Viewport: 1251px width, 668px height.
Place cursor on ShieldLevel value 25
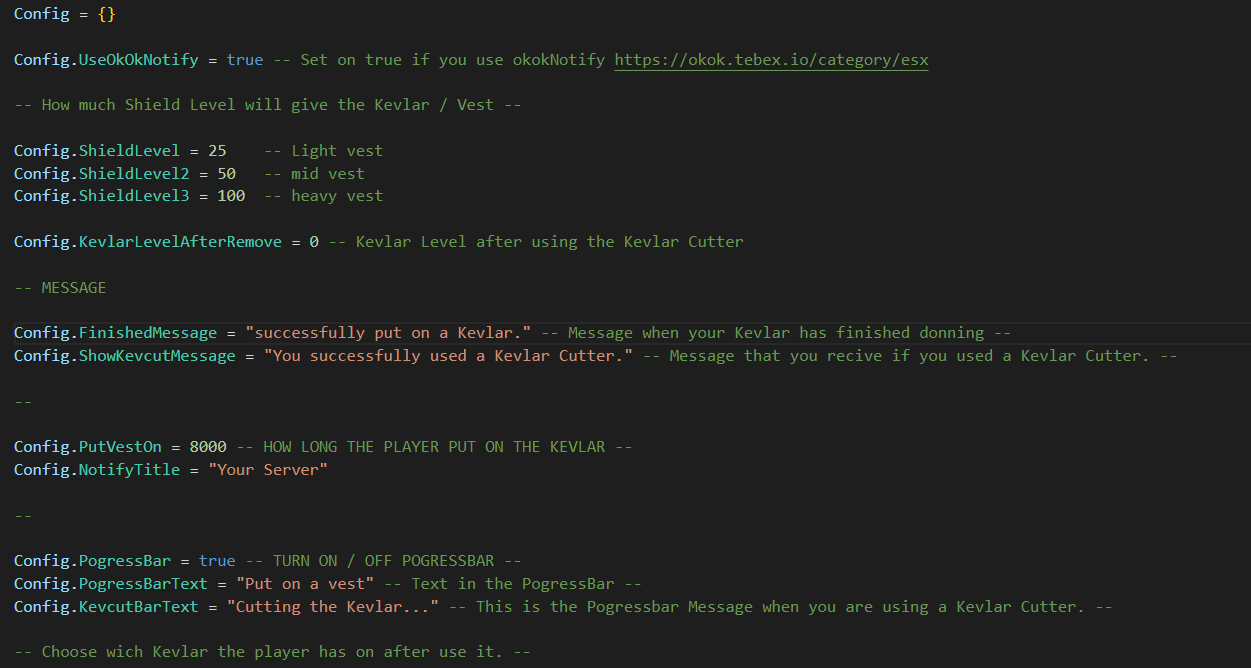217,151
